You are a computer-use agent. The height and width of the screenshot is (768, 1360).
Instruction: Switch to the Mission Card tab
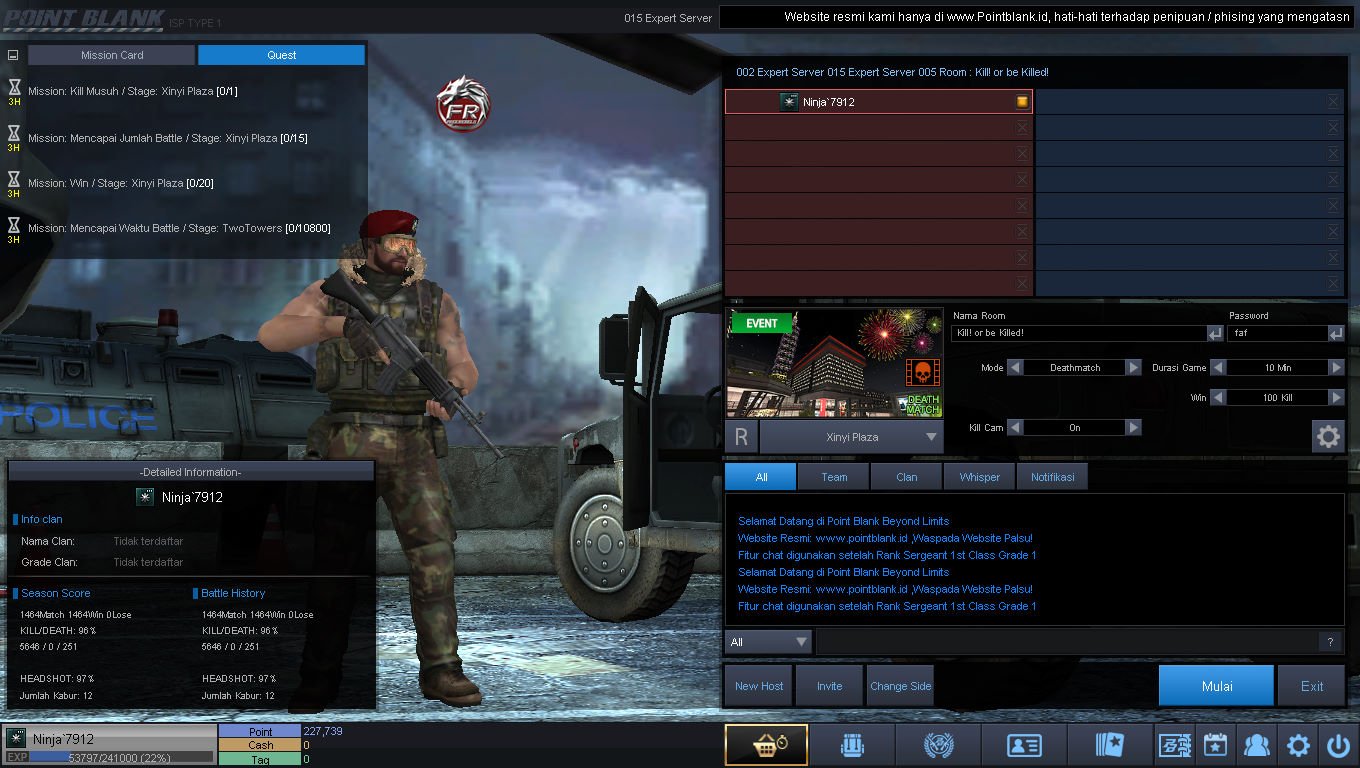coord(112,55)
